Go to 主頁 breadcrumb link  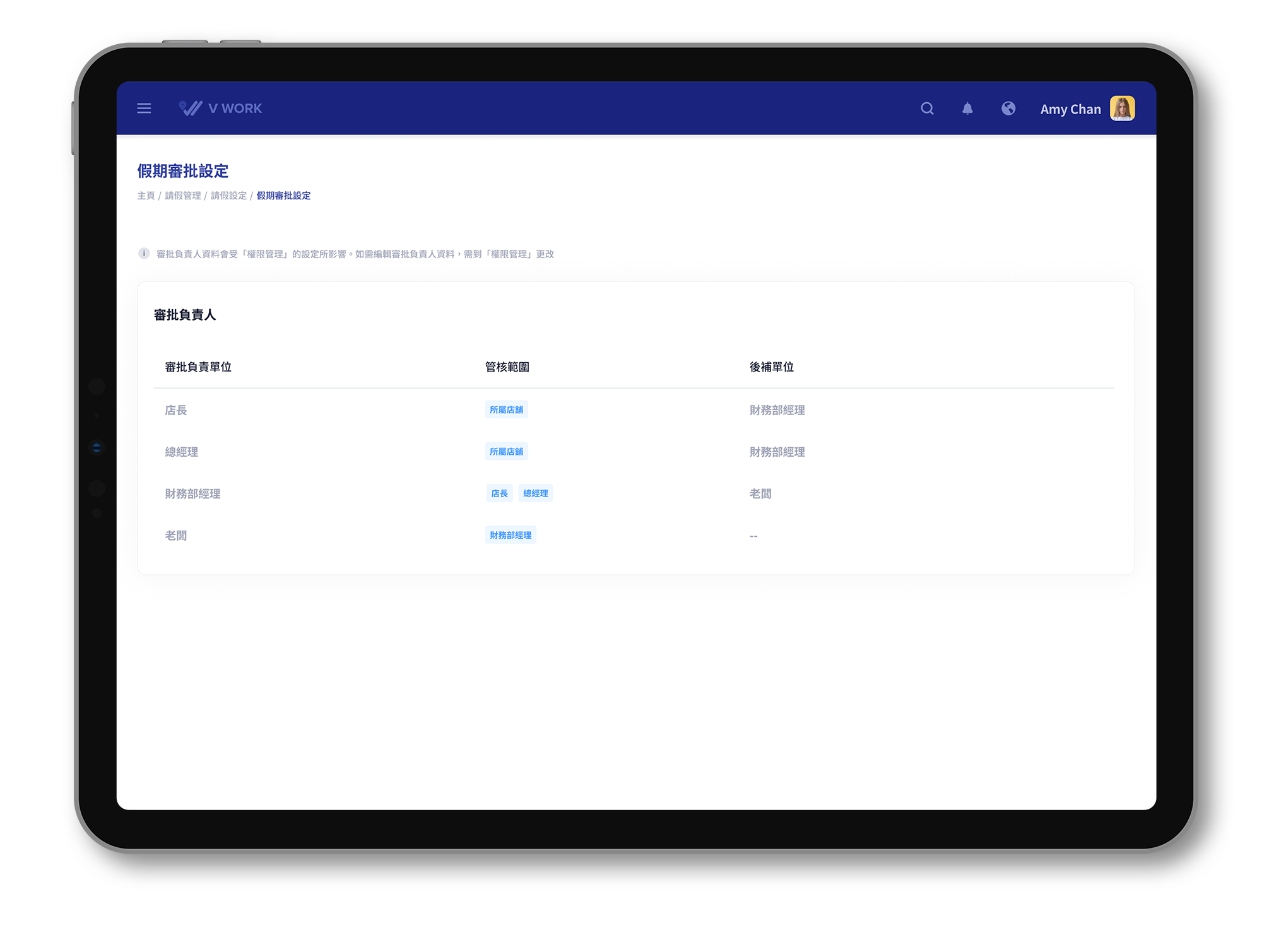(x=146, y=196)
